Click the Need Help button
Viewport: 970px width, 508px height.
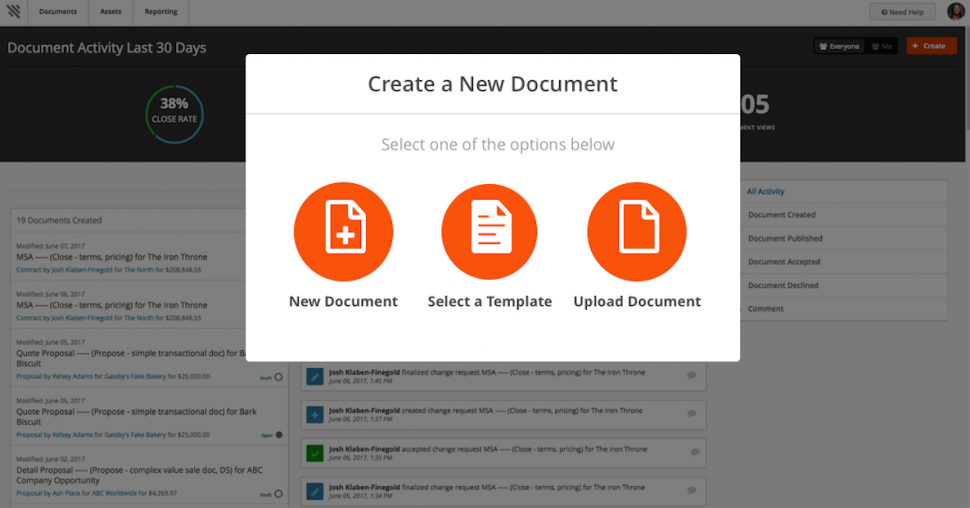tap(902, 12)
